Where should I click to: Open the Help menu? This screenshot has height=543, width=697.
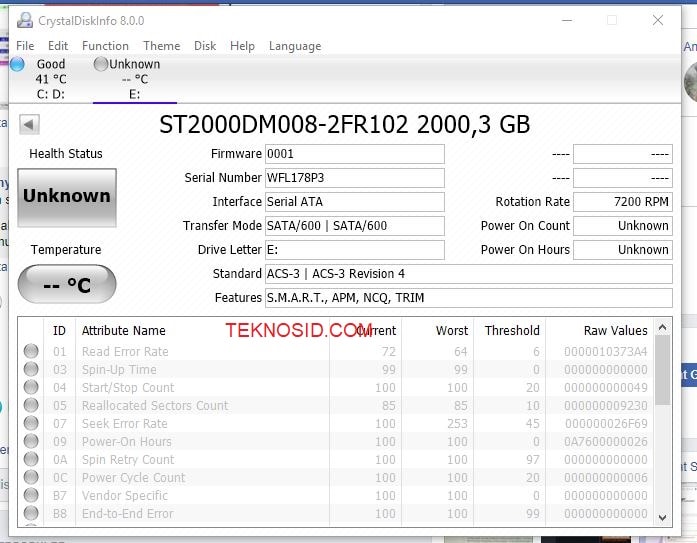click(x=242, y=46)
